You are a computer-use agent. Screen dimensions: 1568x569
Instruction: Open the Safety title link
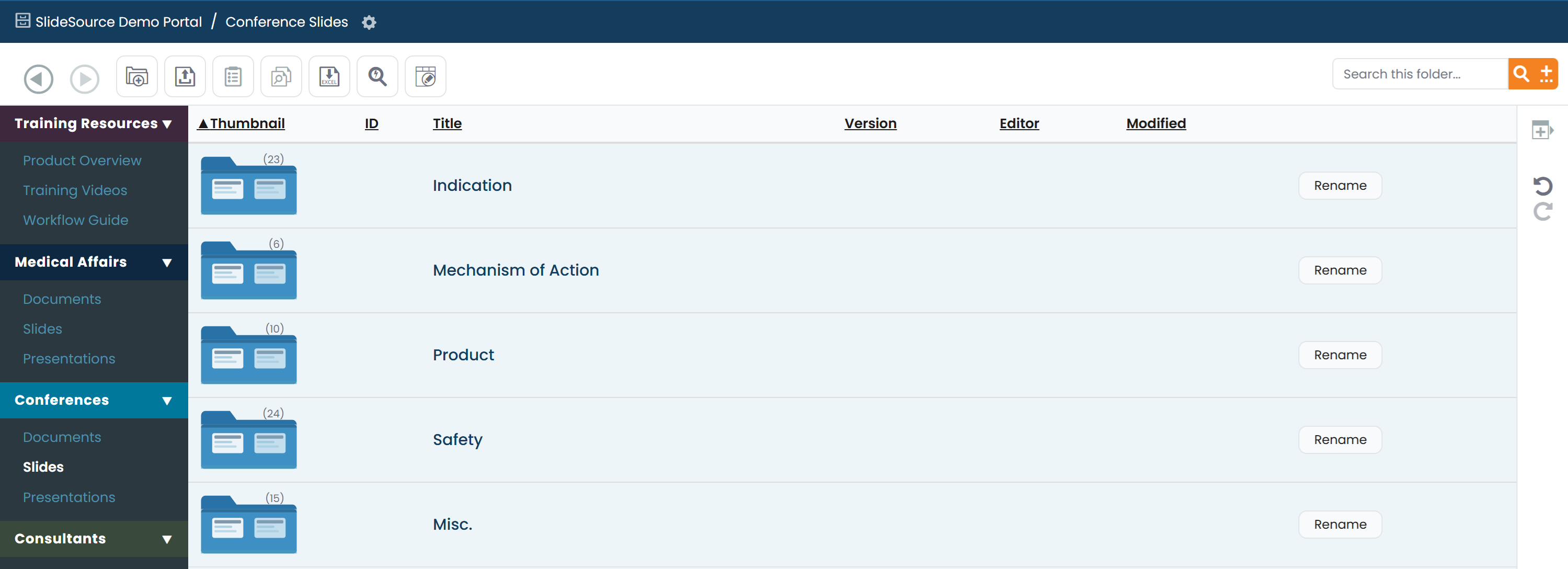[x=457, y=440]
